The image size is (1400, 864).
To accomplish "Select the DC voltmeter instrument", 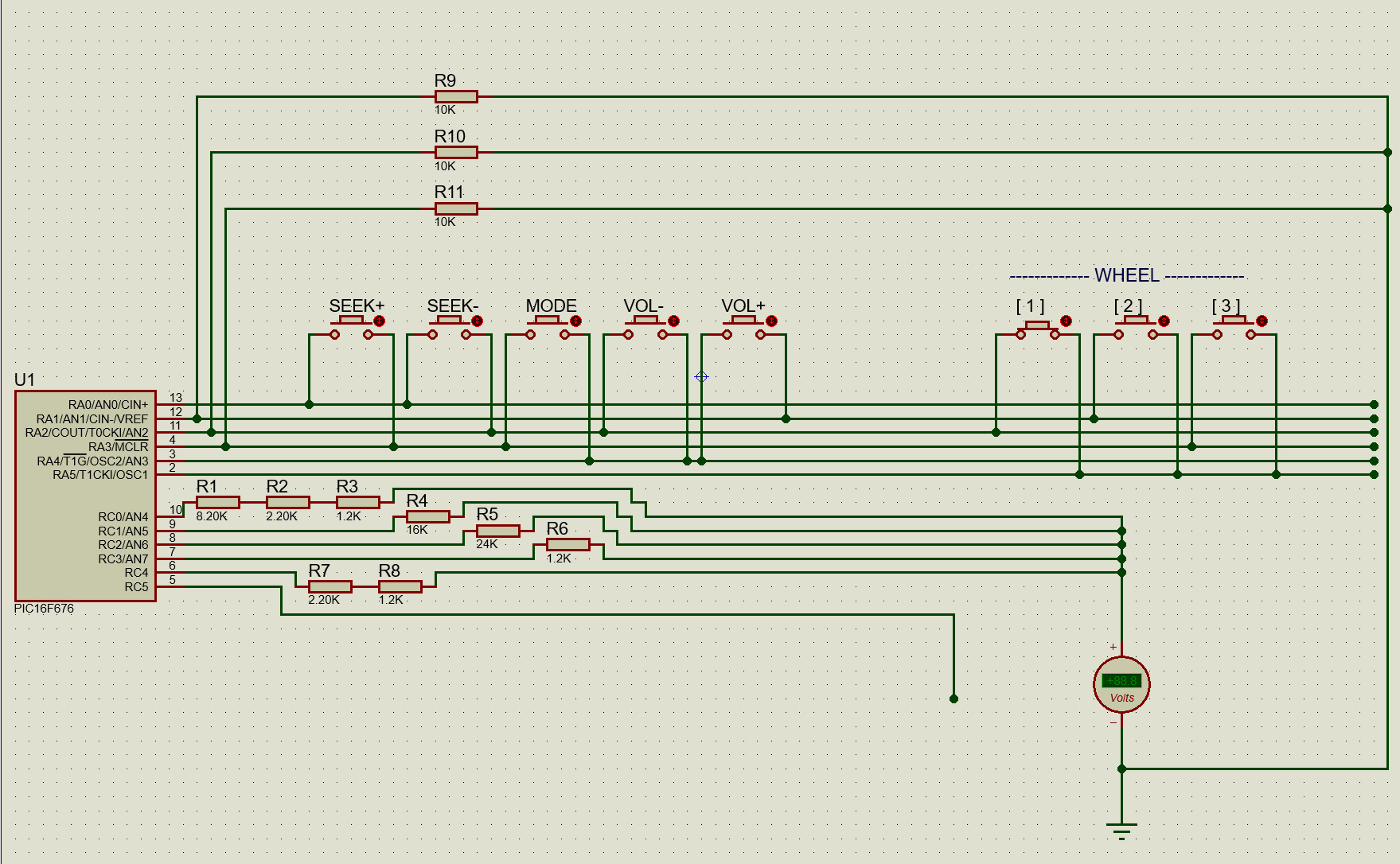I will tap(1121, 684).
